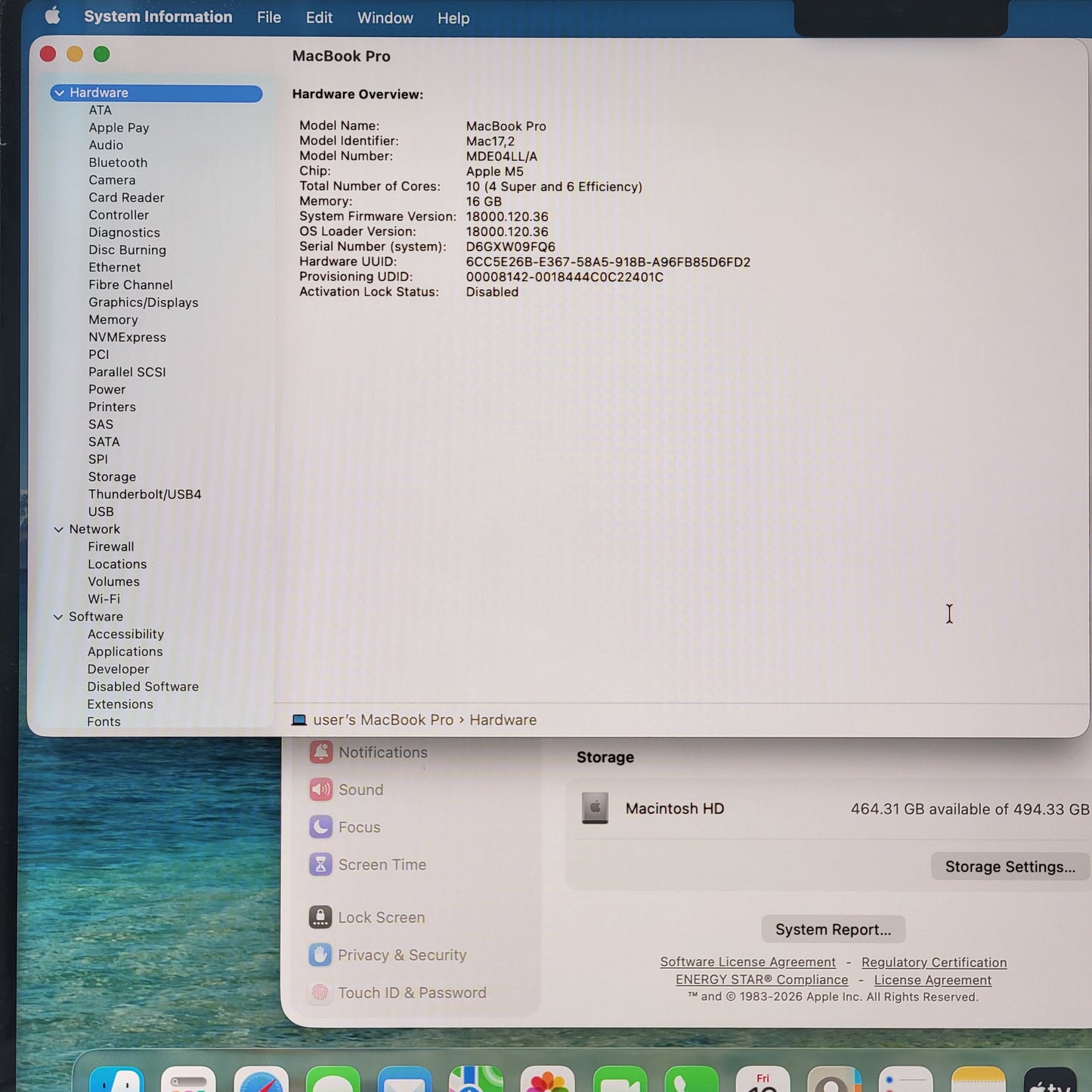This screenshot has height=1092, width=1092.
Task: Select NVMExpress in the sidebar
Action: pos(127,337)
